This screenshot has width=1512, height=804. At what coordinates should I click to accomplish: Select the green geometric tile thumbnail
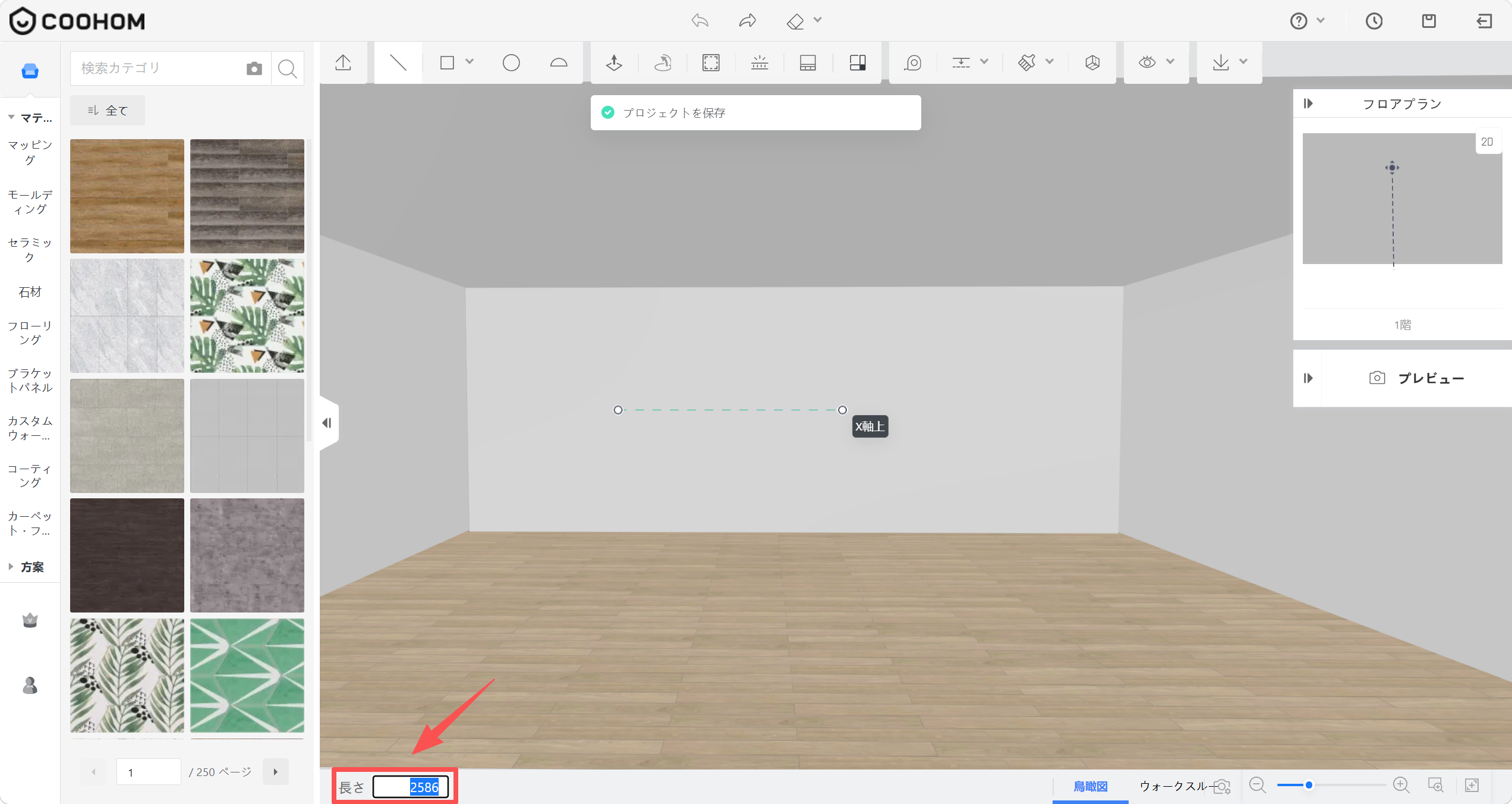point(247,676)
